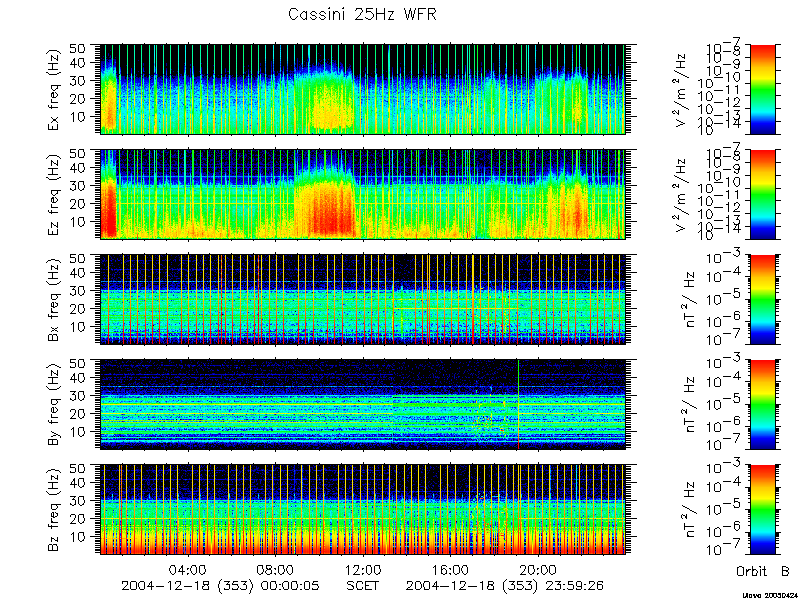Click the Ez spectrogram panel
The height and width of the screenshot is (600, 800).
click(x=363, y=194)
